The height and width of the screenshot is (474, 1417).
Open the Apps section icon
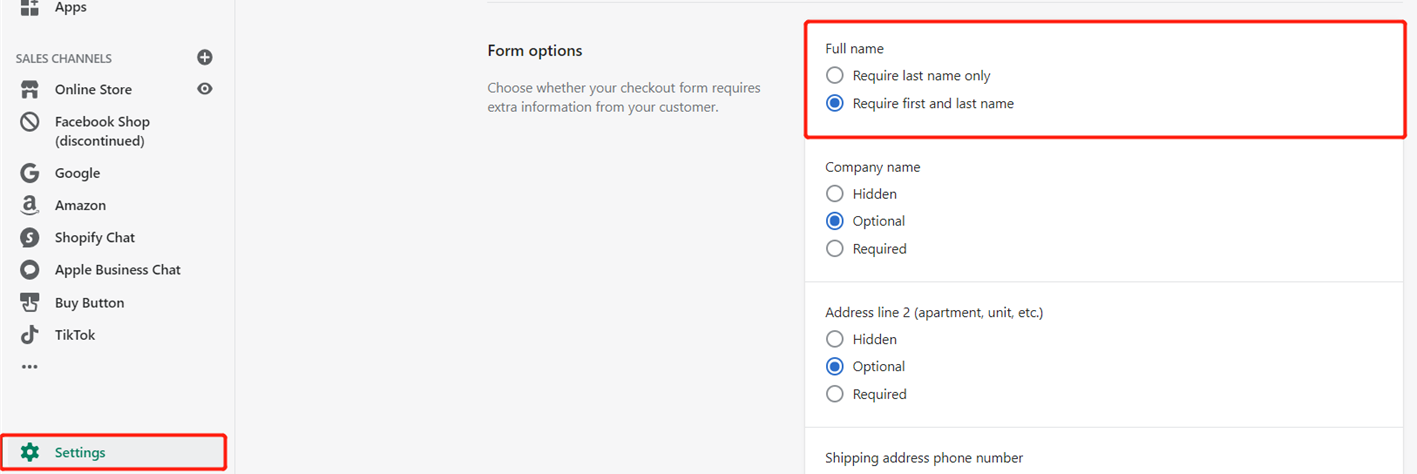coord(30,7)
